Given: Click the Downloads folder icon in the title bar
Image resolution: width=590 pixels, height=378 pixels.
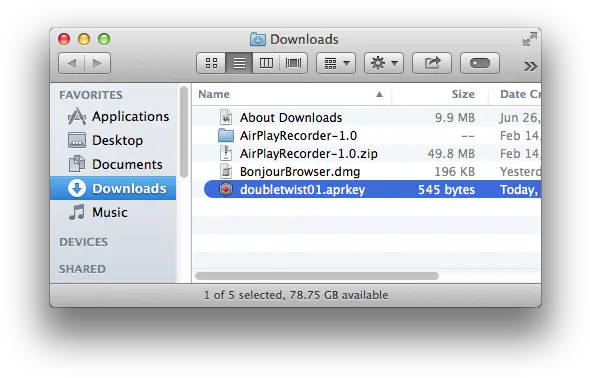Looking at the screenshot, I should point(258,39).
